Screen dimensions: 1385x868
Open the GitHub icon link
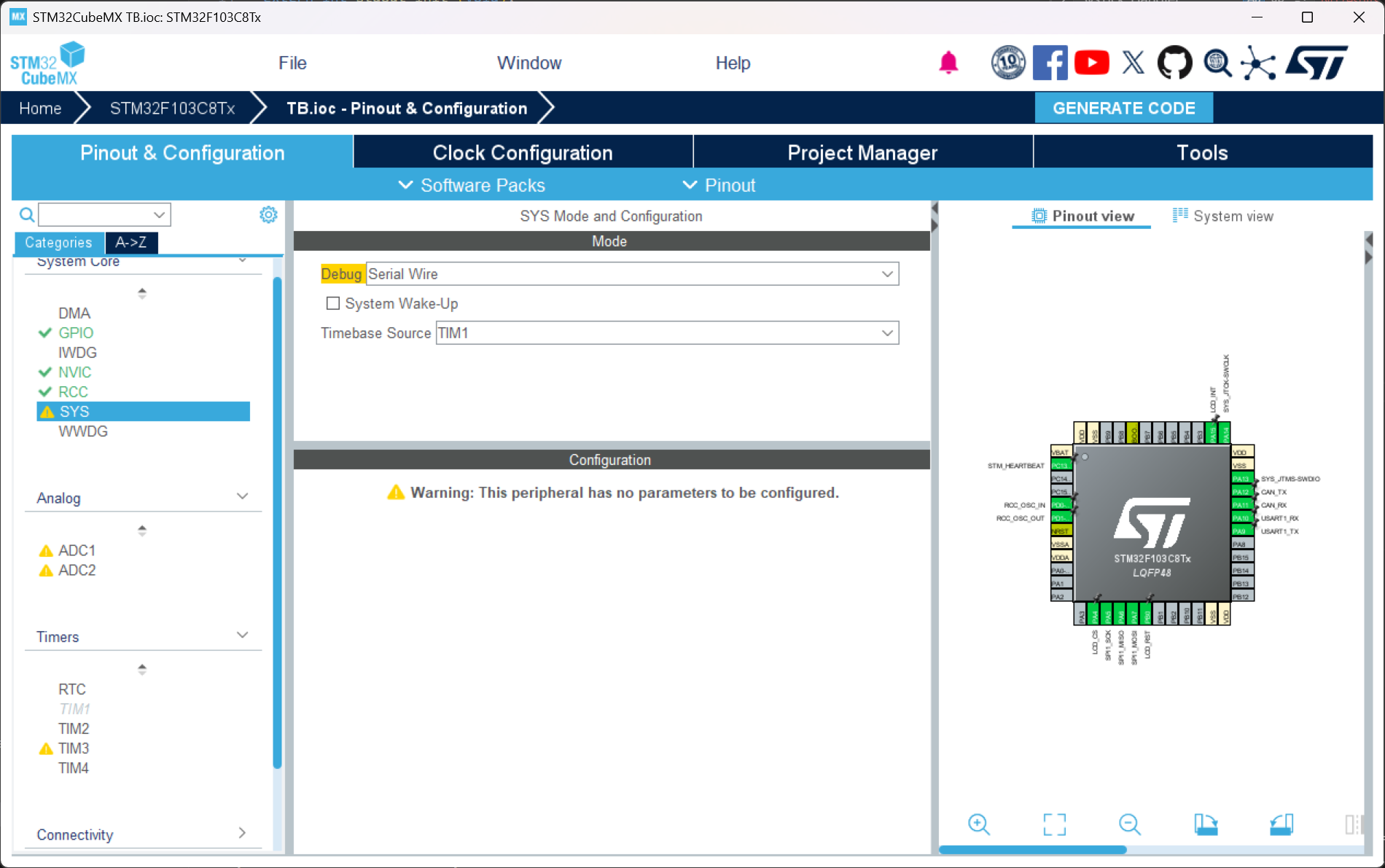1174,63
